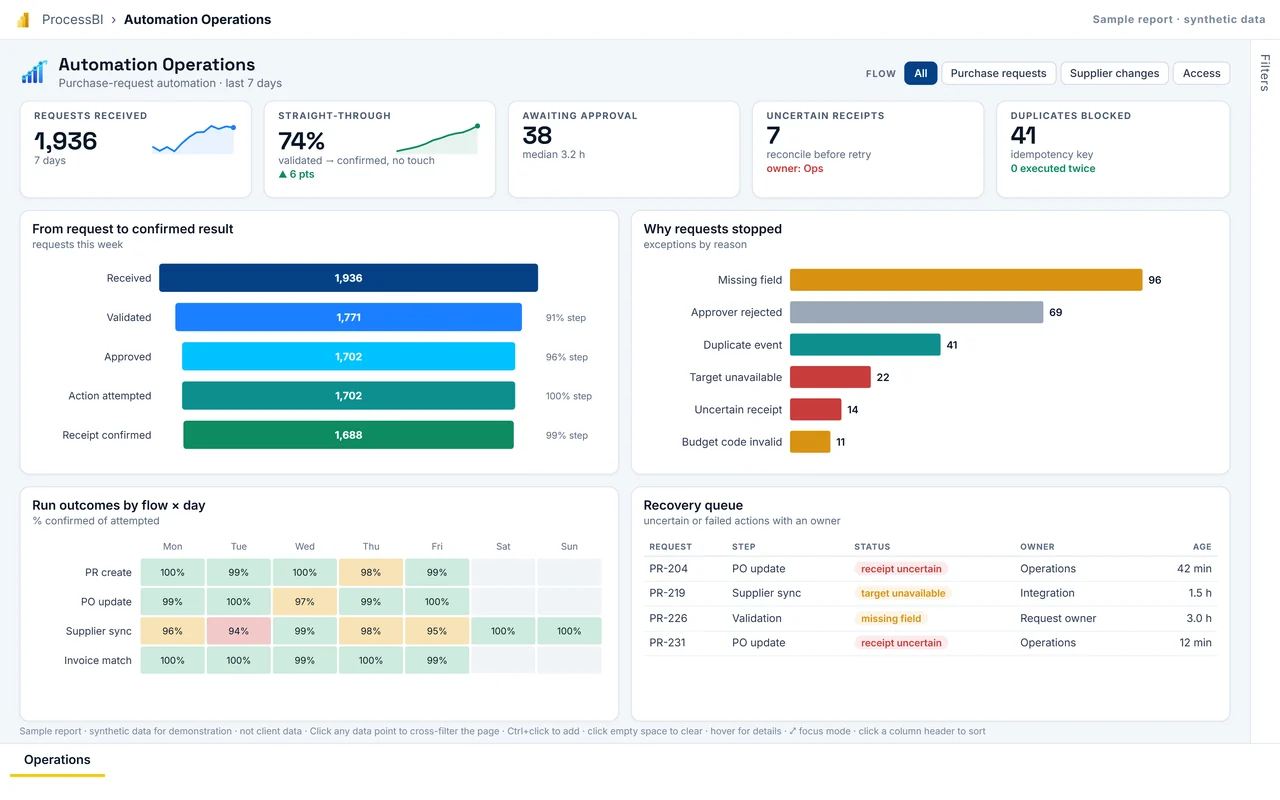Select the Target unavailable exception bar
The width and height of the screenshot is (1280, 800).
click(830, 377)
